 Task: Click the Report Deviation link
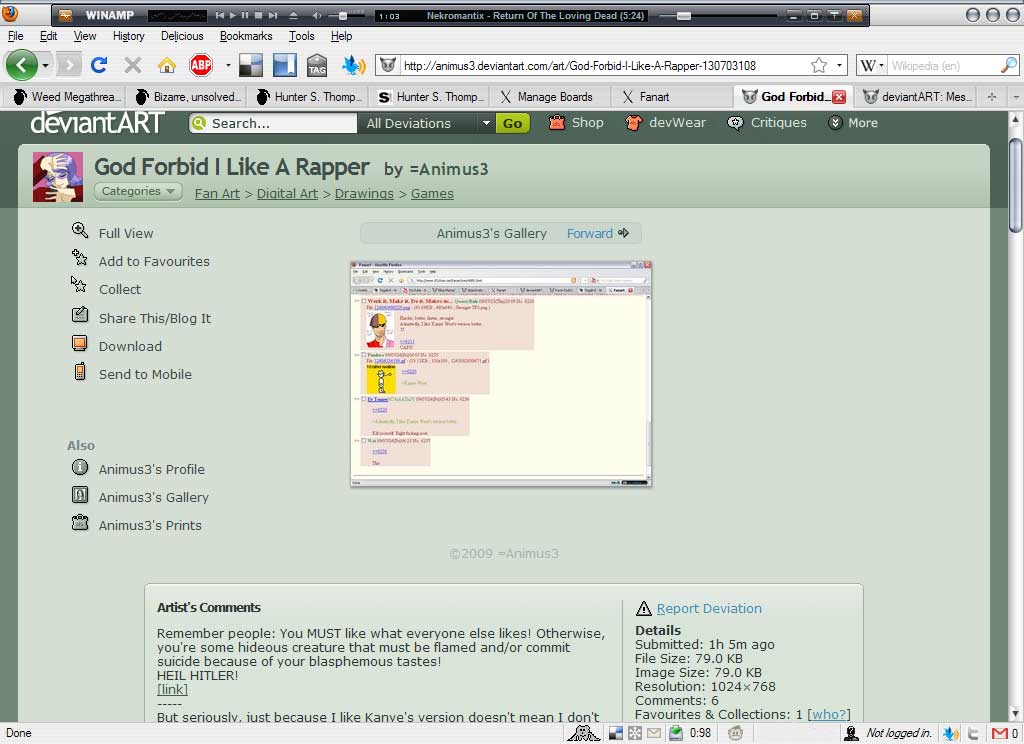point(708,608)
